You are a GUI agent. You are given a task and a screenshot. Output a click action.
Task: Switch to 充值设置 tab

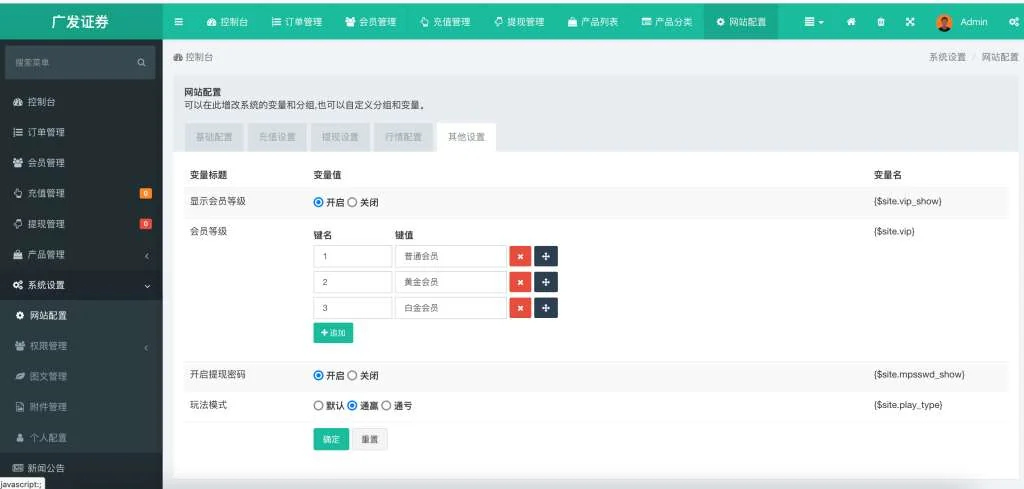[277, 137]
